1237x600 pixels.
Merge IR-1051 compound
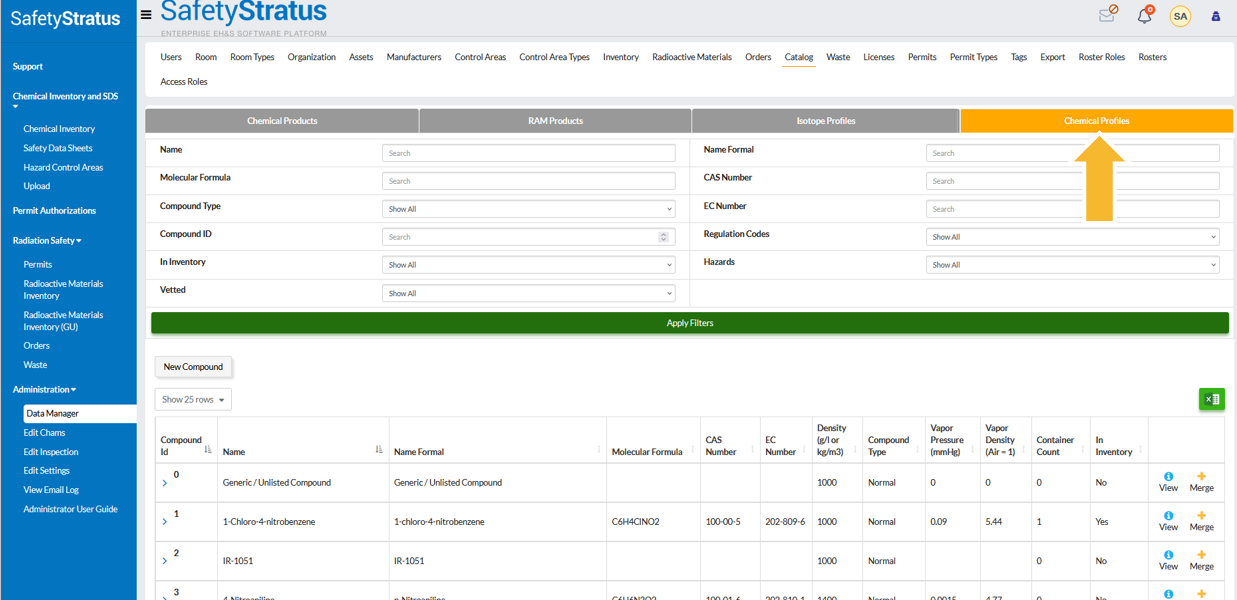tap(1201, 560)
